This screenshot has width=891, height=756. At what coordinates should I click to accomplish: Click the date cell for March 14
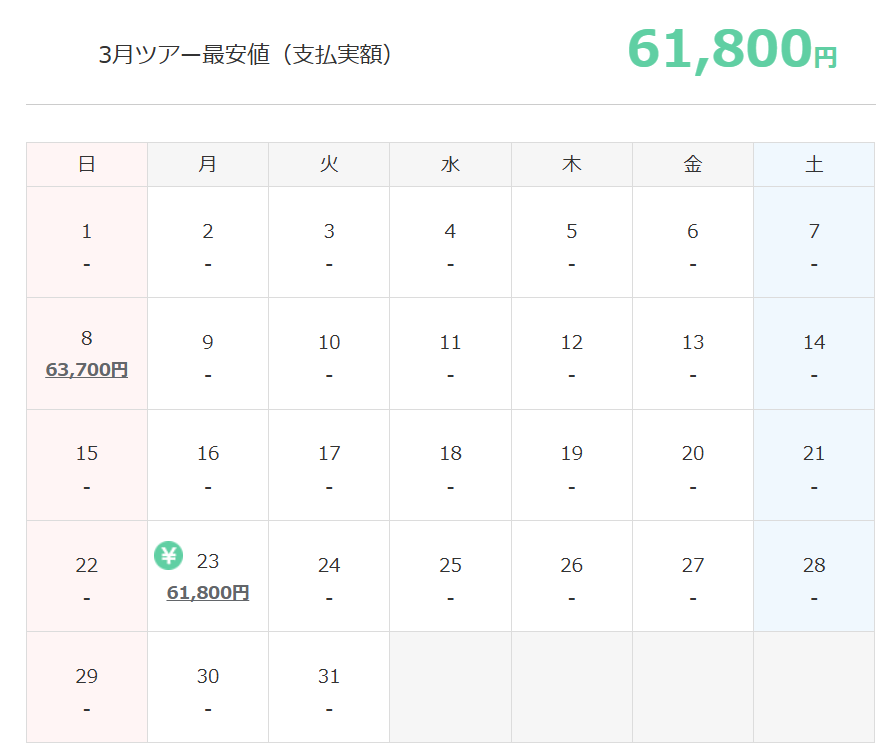814,353
